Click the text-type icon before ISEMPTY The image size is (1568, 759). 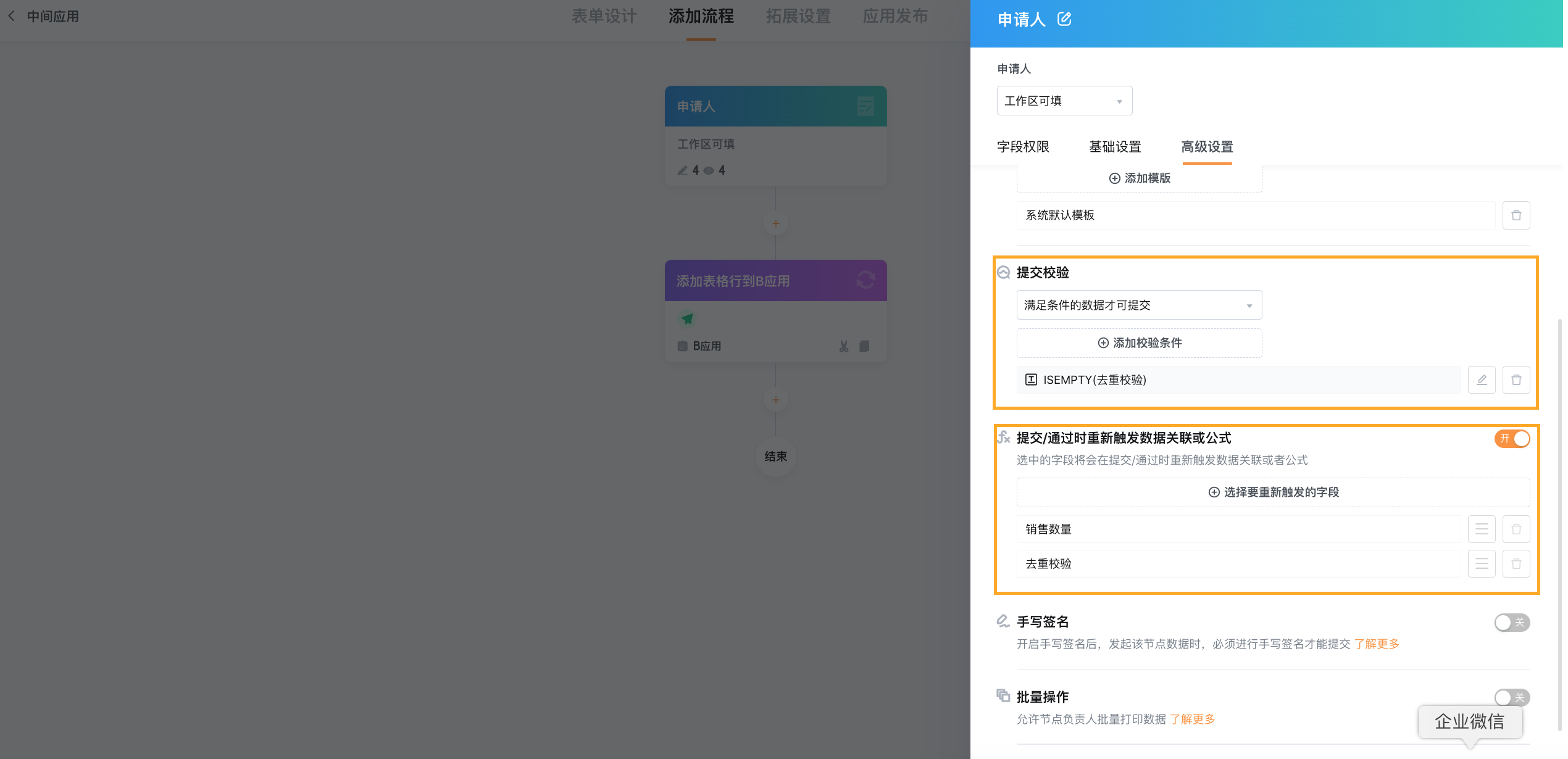click(x=1031, y=379)
